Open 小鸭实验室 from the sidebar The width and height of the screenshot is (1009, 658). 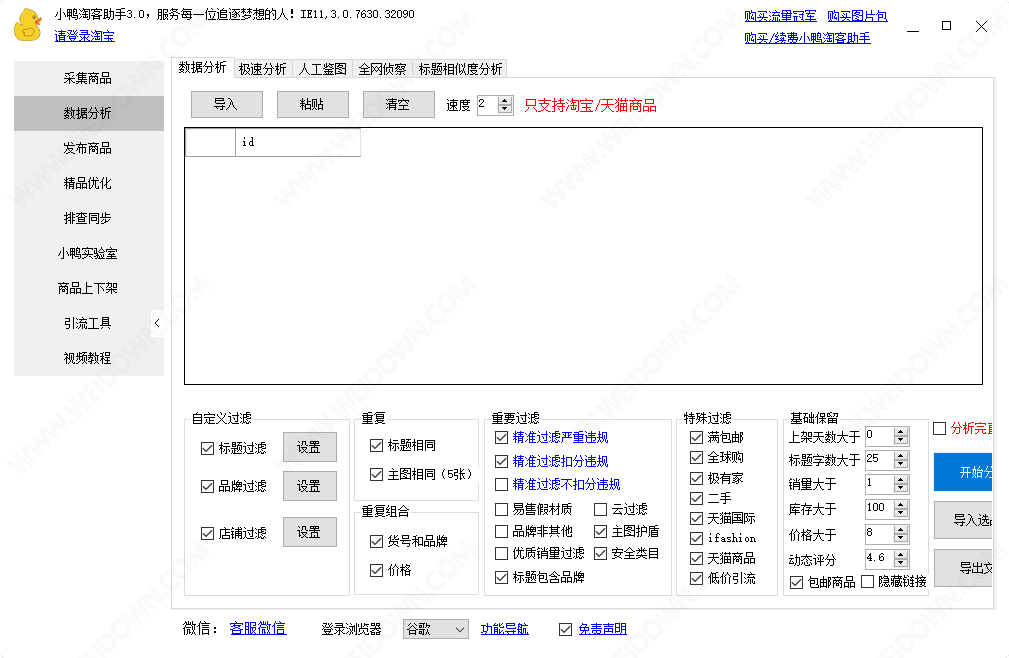pyautogui.click(x=88, y=253)
